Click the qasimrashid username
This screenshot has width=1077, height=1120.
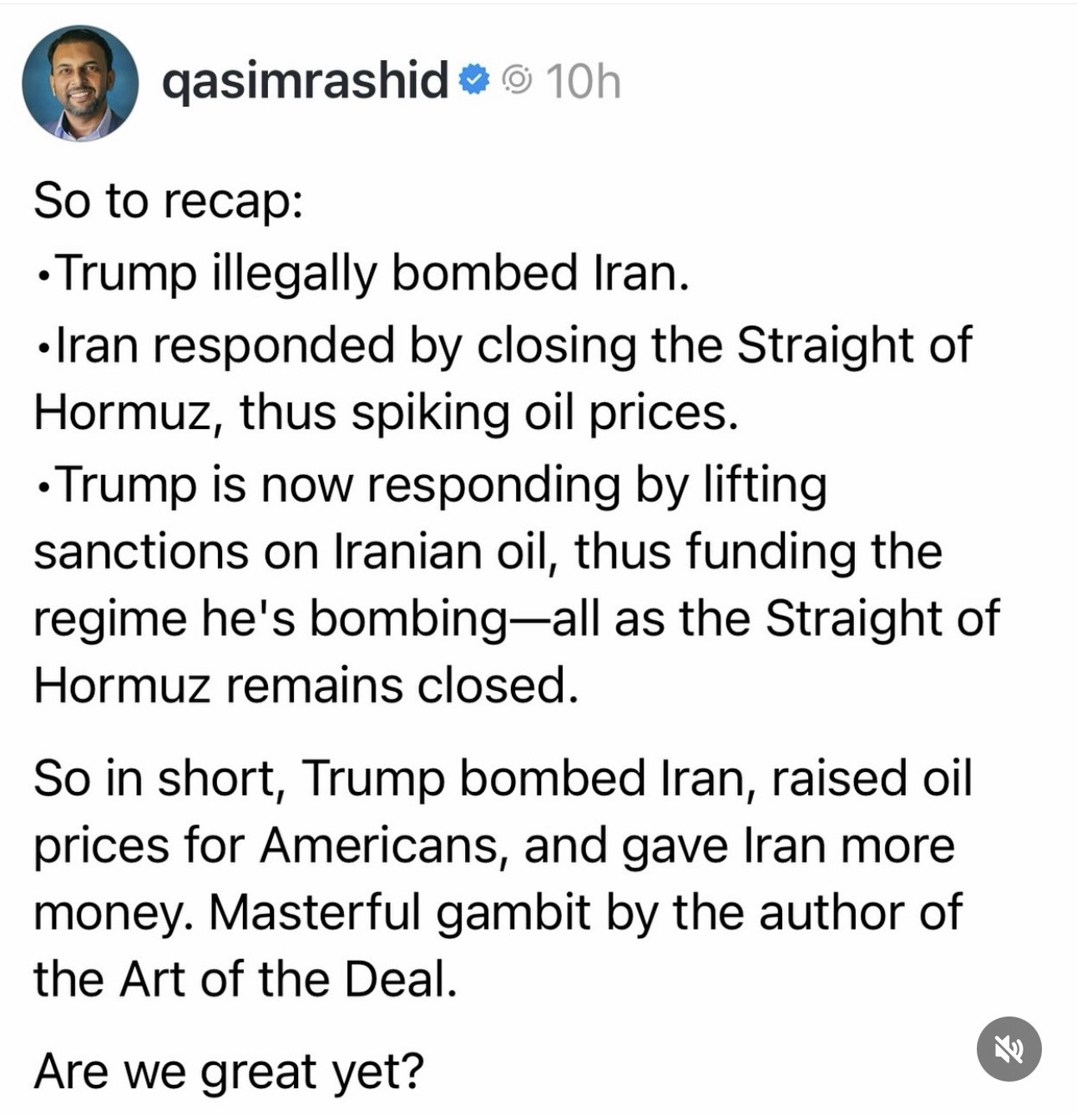pos(305,81)
